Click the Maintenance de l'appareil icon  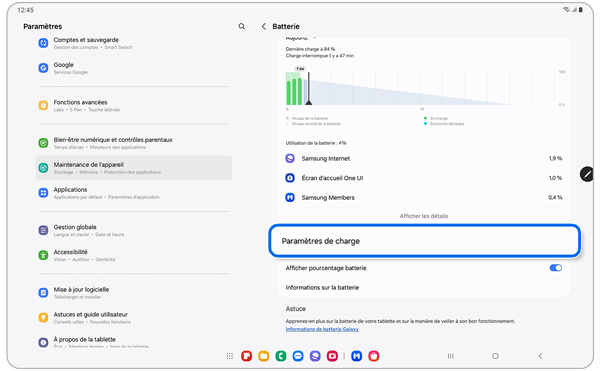click(43, 168)
